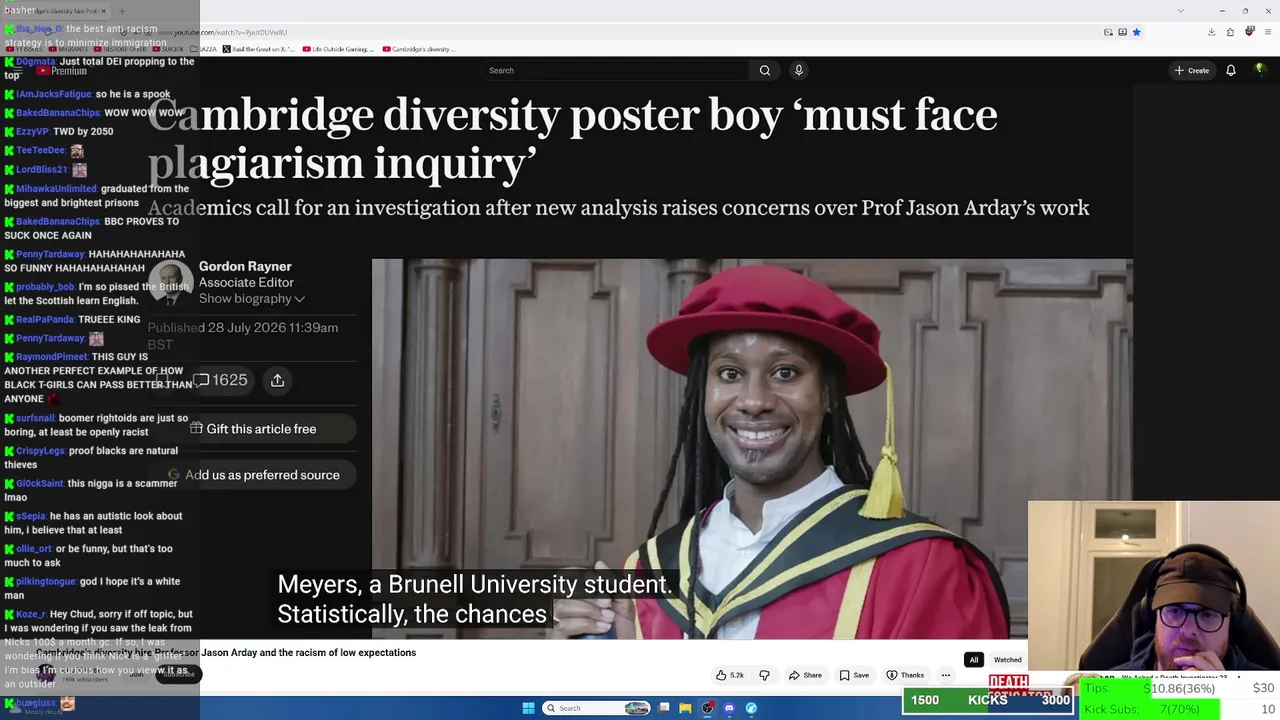Open the light-blue app icon right of Discord
1280x720 pixels.
pos(751,708)
